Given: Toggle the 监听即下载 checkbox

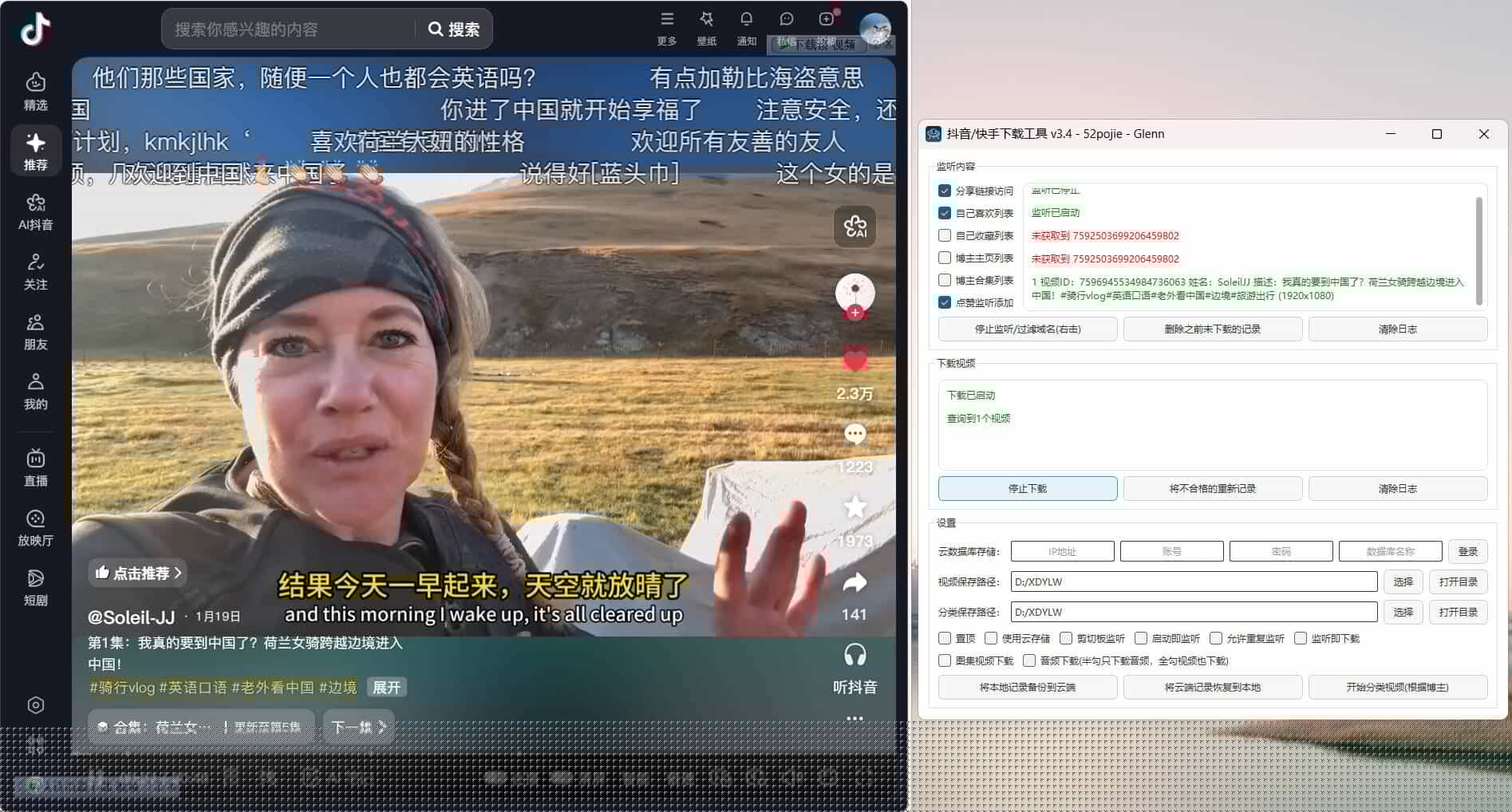Looking at the screenshot, I should click(1301, 638).
